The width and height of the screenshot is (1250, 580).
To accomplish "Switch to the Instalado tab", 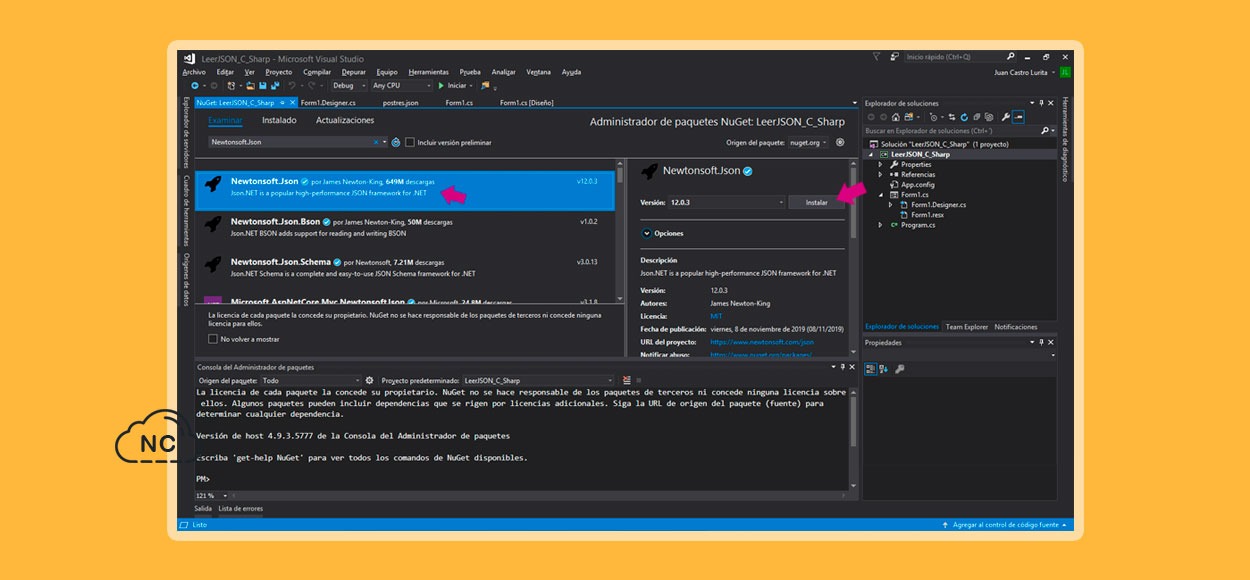I will 279,120.
